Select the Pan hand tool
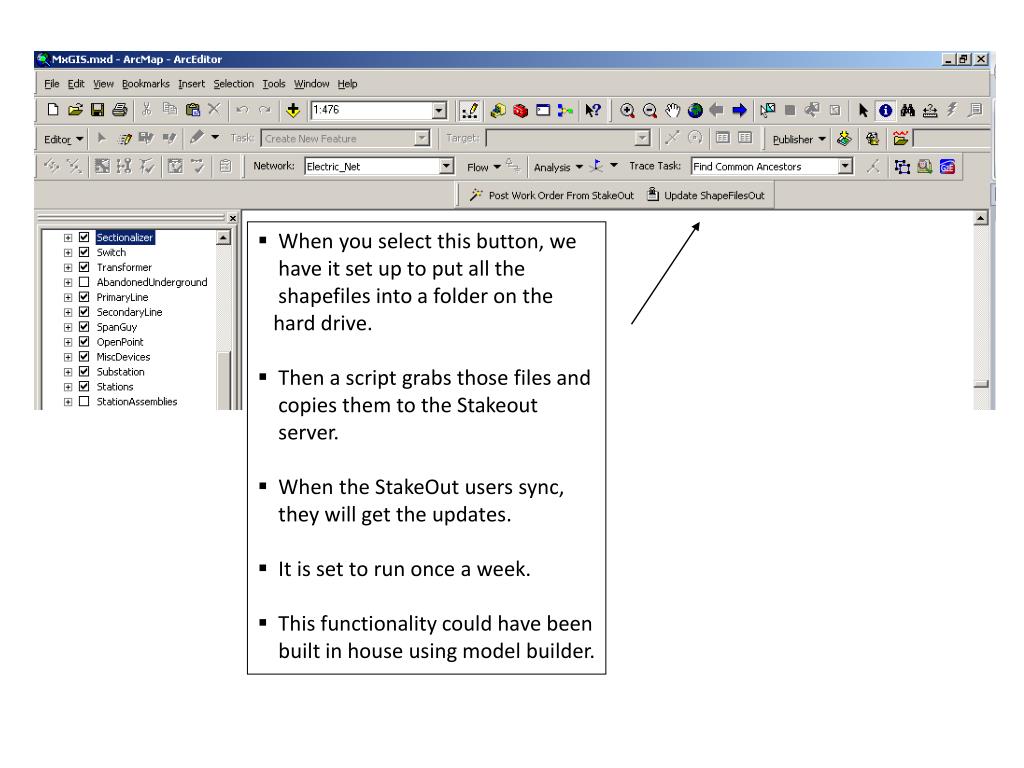Screen dimensions: 1024x768 pyautogui.click(x=672, y=110)
